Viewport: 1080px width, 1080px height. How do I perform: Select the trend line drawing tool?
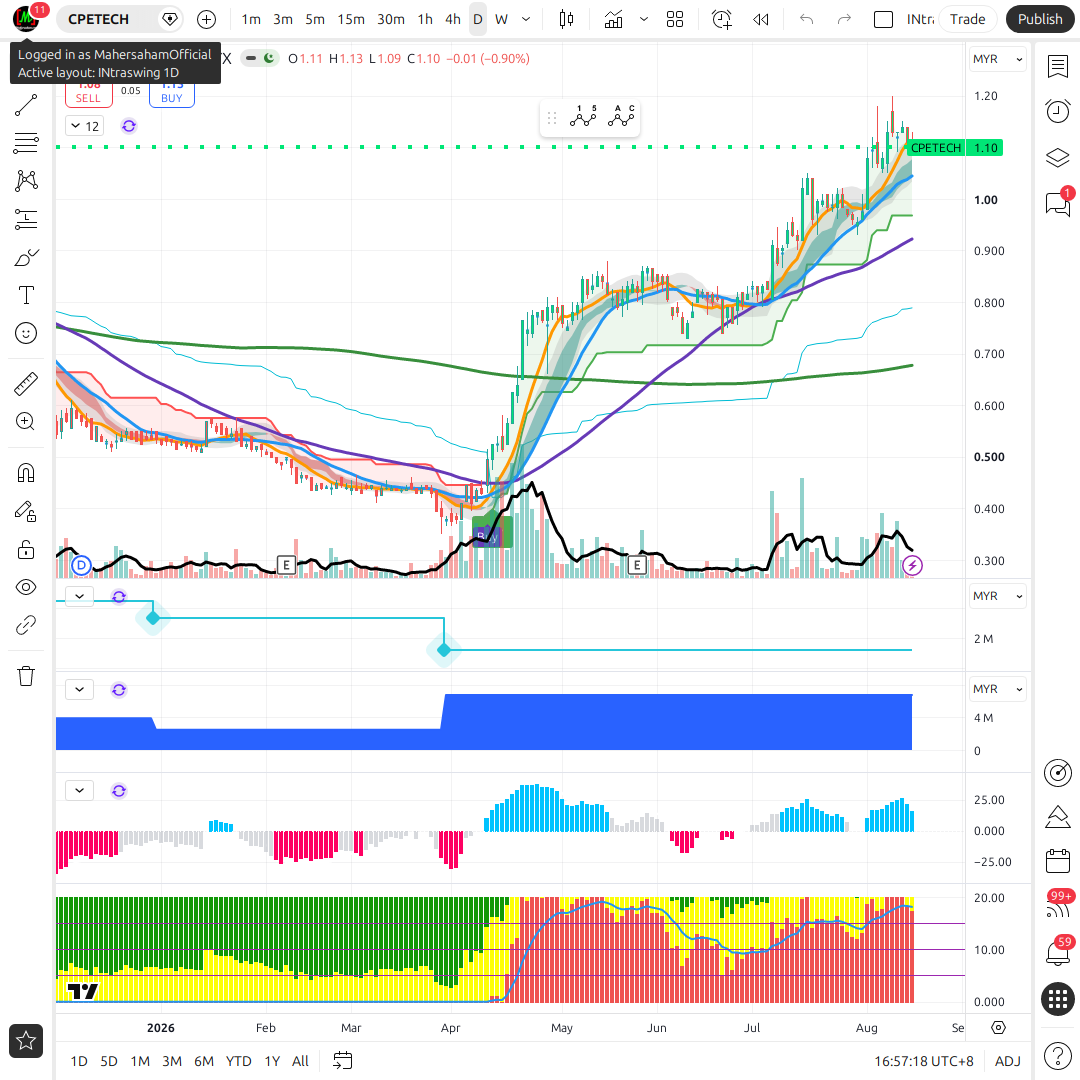(26, 105)
